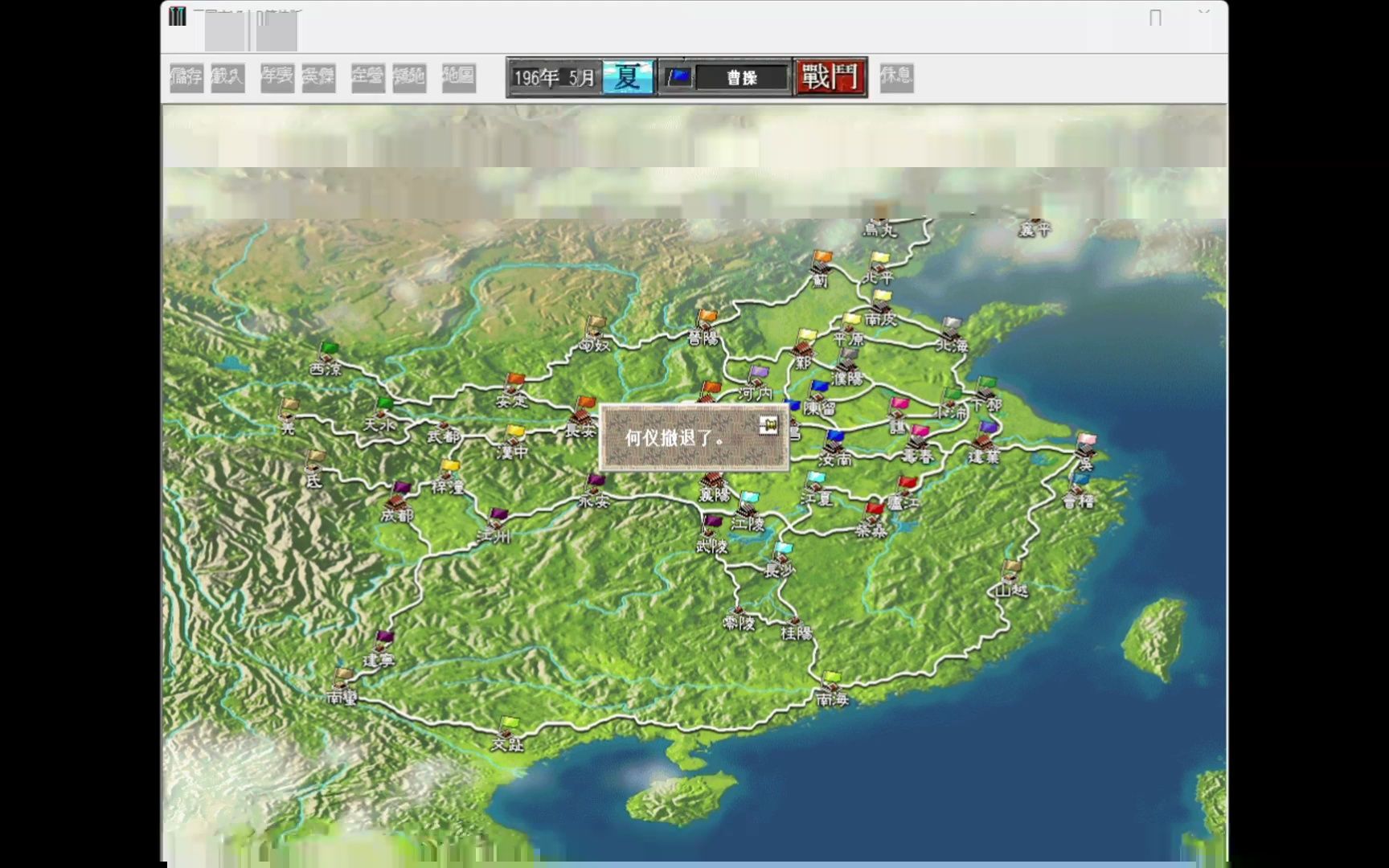The height and width of the screenshot is (868, 1389).
Task: Select the 南皮 city on the map
Action: (x=881, y=308)
